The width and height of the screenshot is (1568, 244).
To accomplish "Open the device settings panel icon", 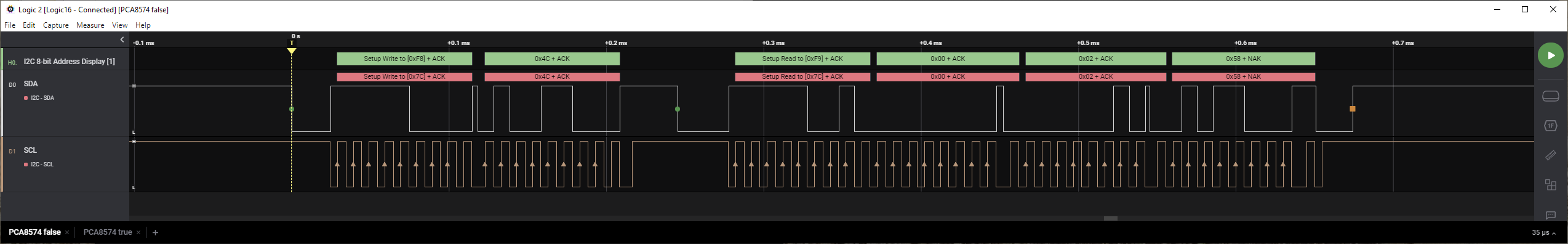I will tap(1551, 97).
